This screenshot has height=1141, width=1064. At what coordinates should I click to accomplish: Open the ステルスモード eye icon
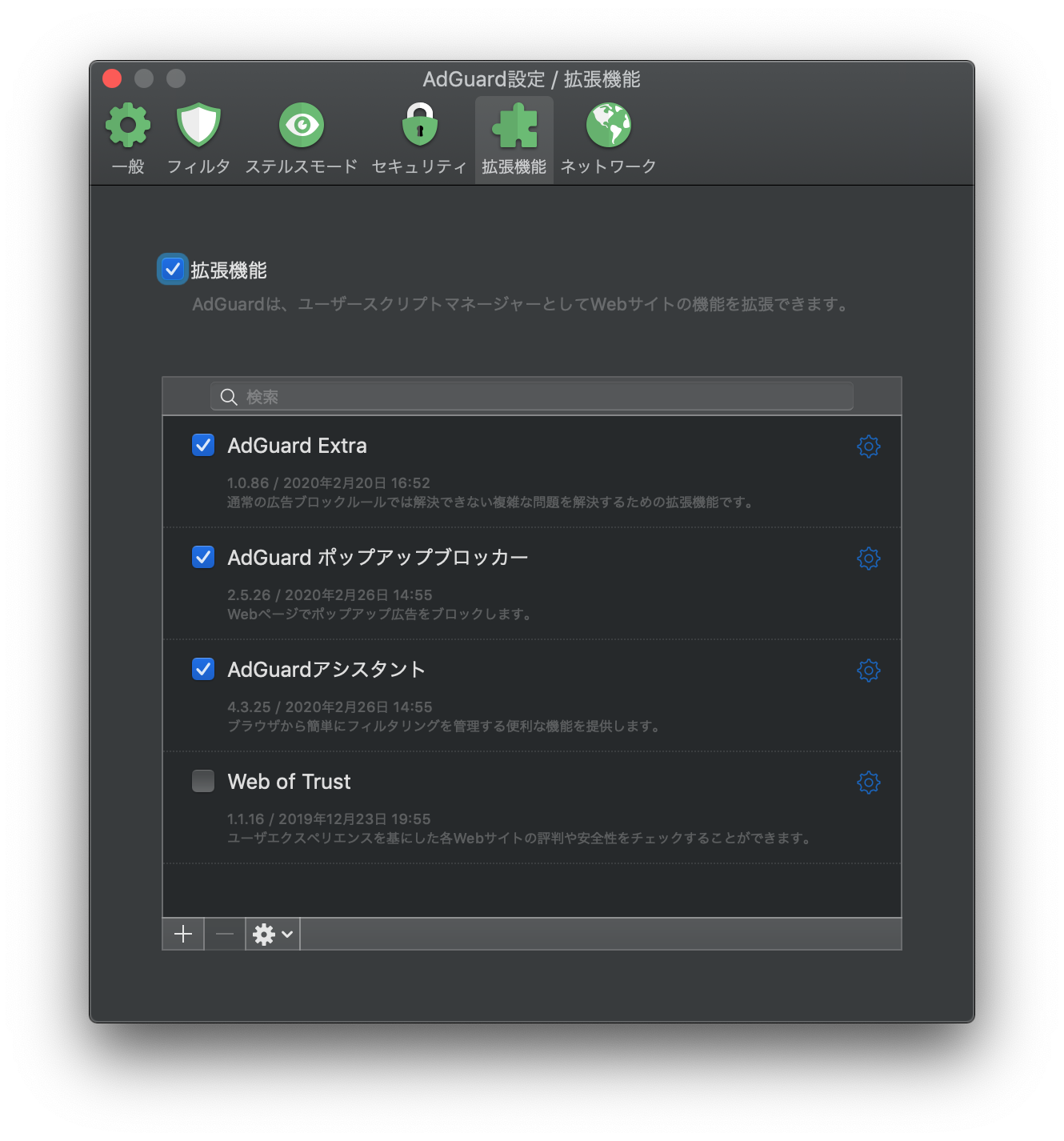point(302,125)
